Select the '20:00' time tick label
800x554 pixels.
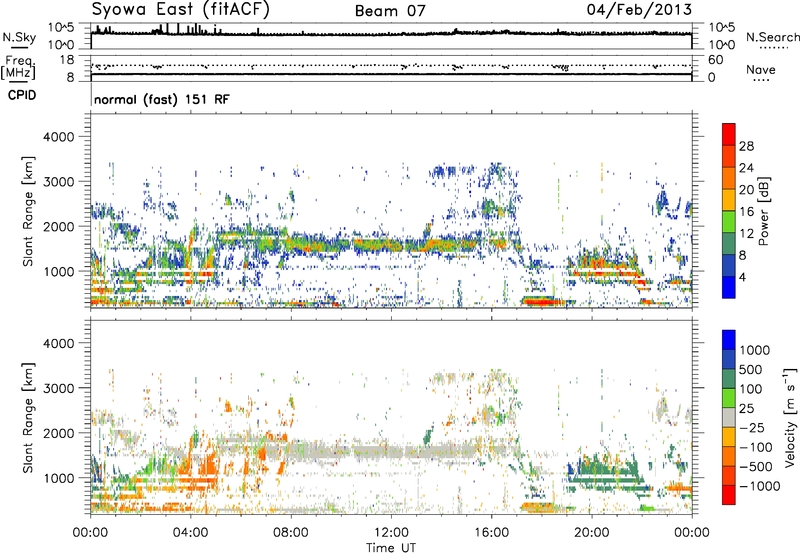click(x=592, y=533)
